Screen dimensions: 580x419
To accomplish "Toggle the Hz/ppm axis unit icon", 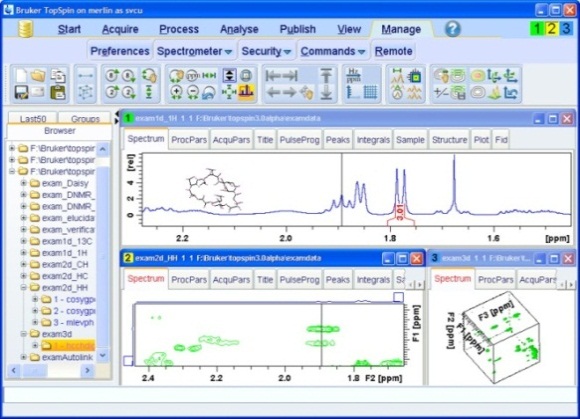I will 354,75.
